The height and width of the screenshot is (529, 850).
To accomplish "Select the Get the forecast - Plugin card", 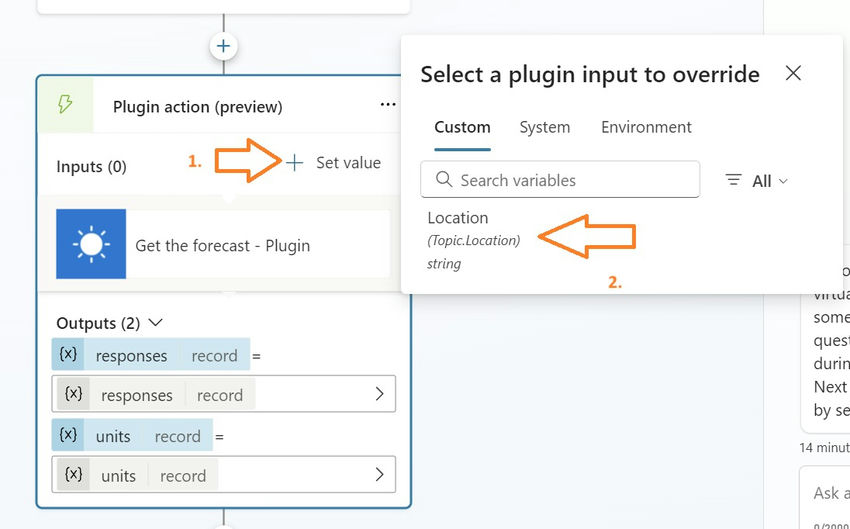I will coord(223,245).
